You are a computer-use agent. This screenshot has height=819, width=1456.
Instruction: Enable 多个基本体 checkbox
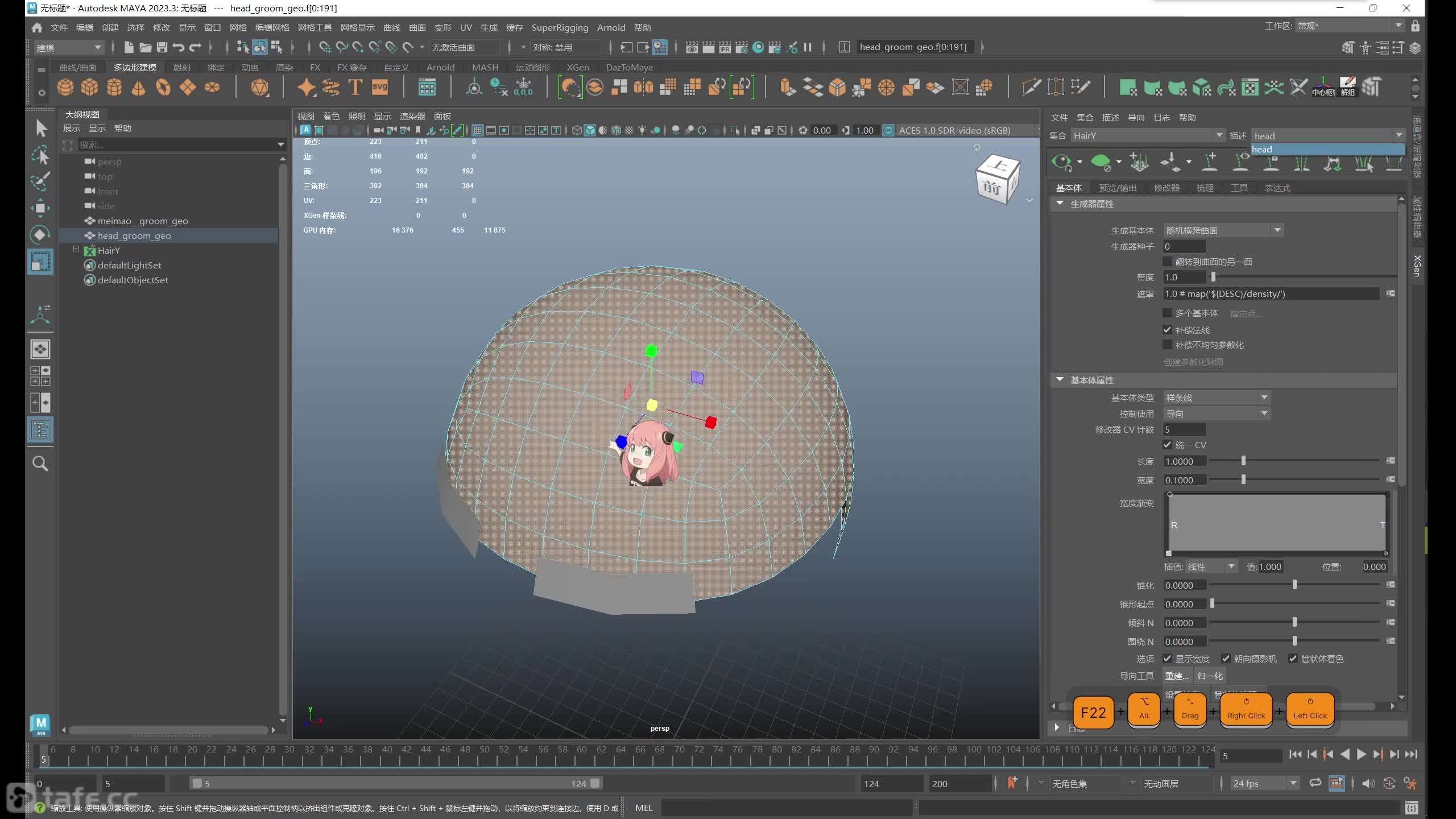point(1168,313)
